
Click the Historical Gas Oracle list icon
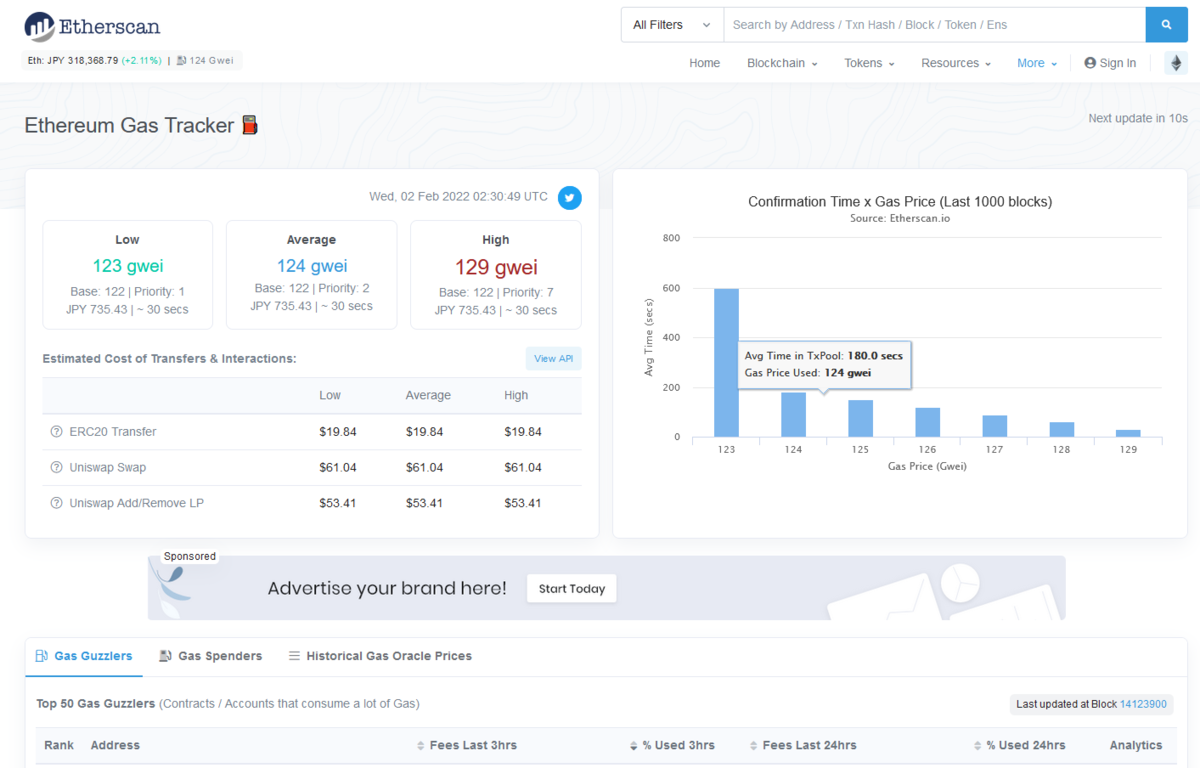294,656
